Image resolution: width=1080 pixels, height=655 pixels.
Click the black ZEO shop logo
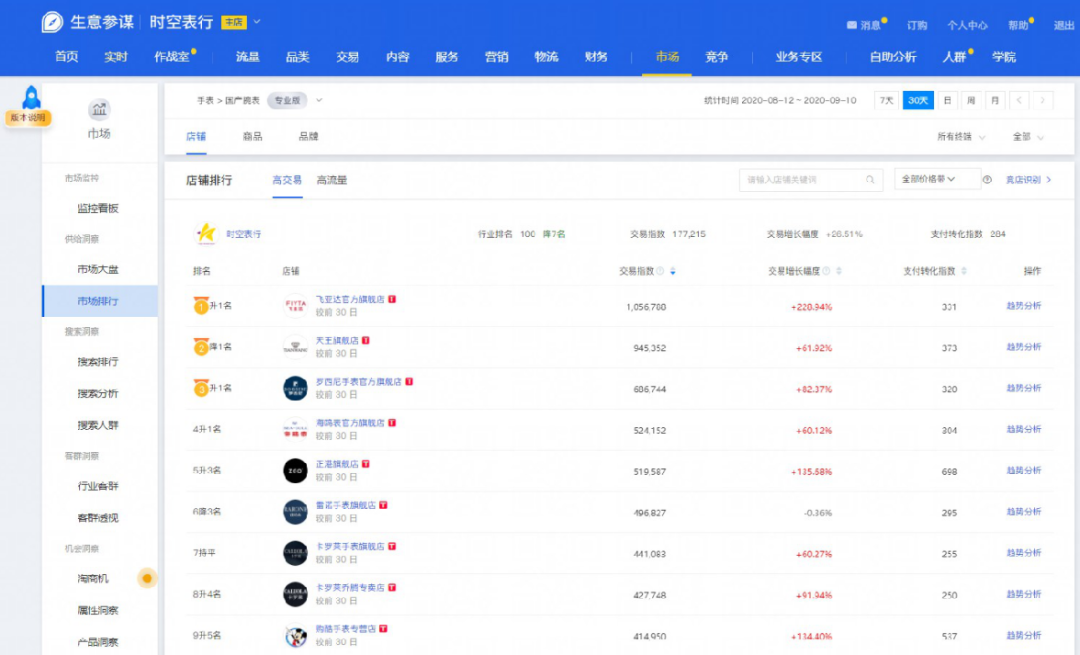295,470
